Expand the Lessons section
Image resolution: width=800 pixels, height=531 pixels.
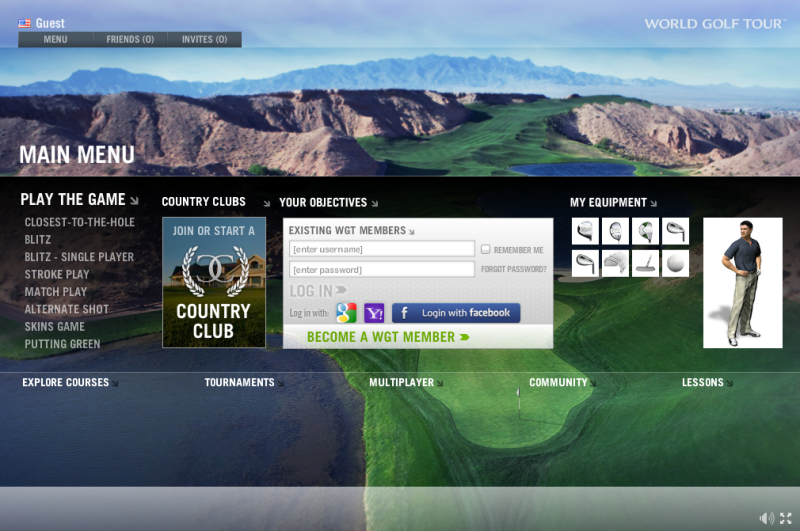[707, 383]
